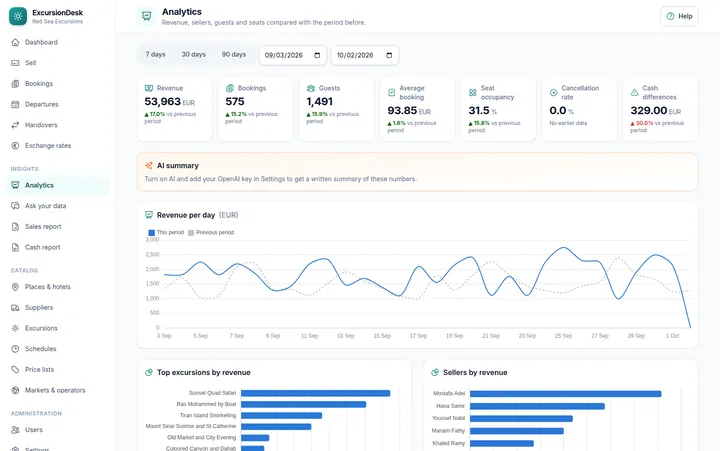The image size is (720, 451).
Task: Click the Revenue card icon
Action: [149, 88]
